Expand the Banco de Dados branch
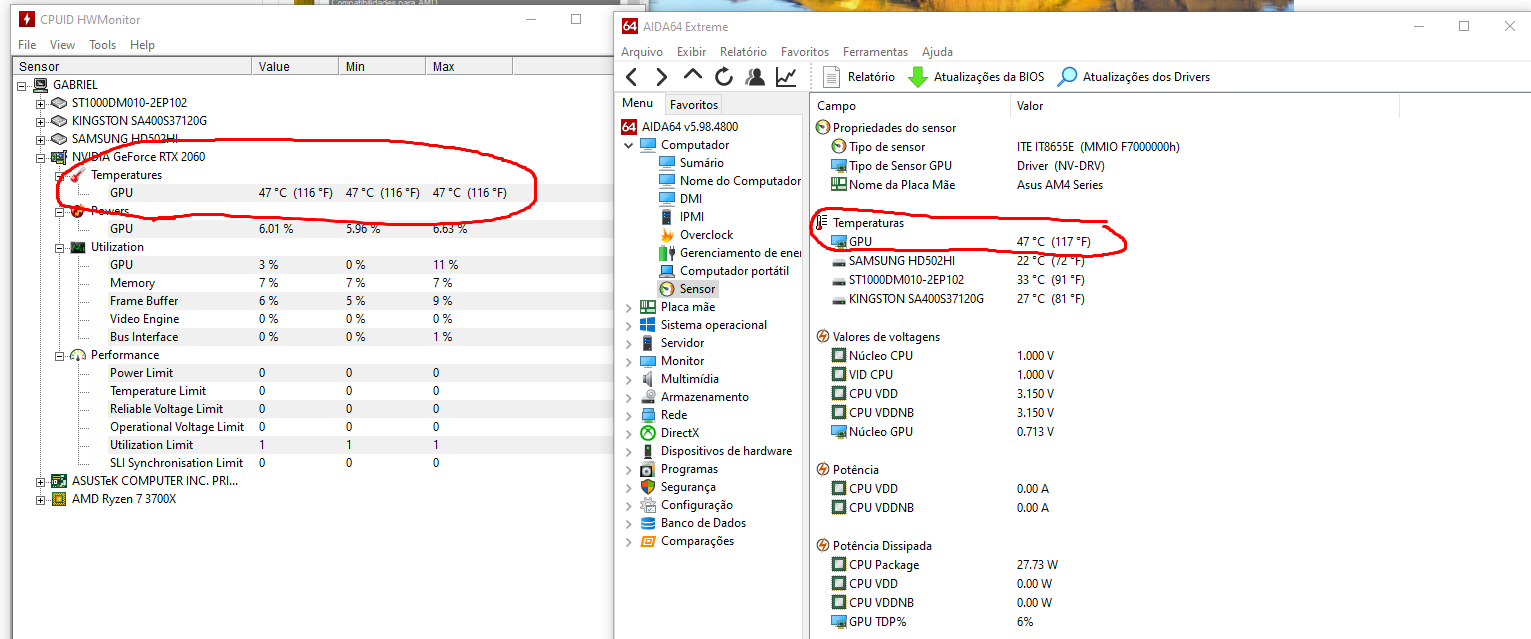 629,523
